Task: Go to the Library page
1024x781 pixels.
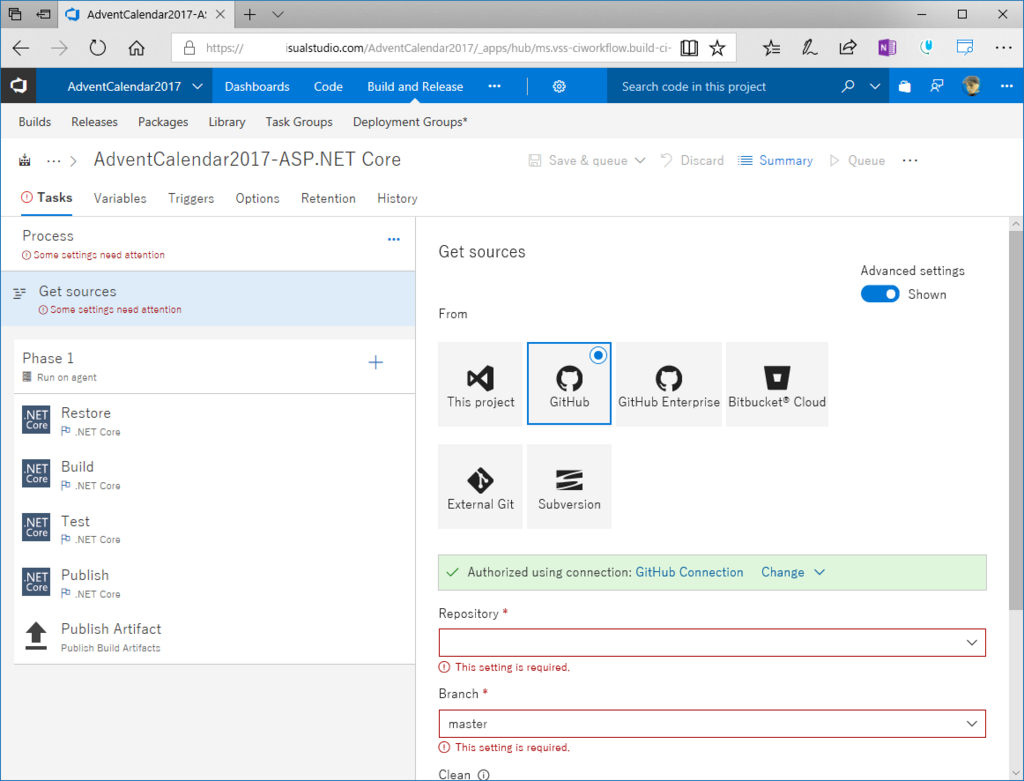Action: coord(227,122)
